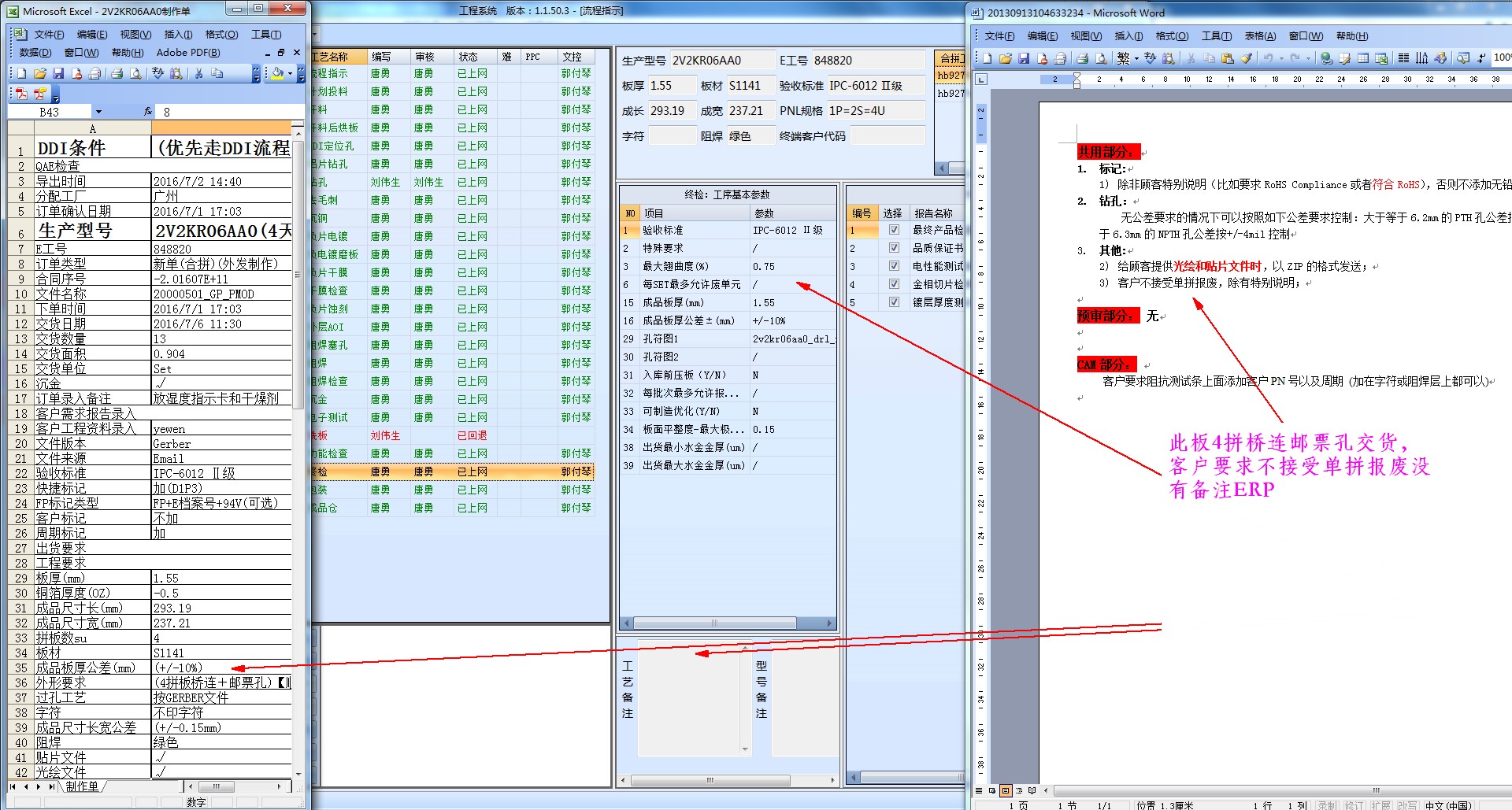Viewport: 1512px width, 810px height.
Task: Click the Print icon in Excel toolbar
Action: coord(117,73)
